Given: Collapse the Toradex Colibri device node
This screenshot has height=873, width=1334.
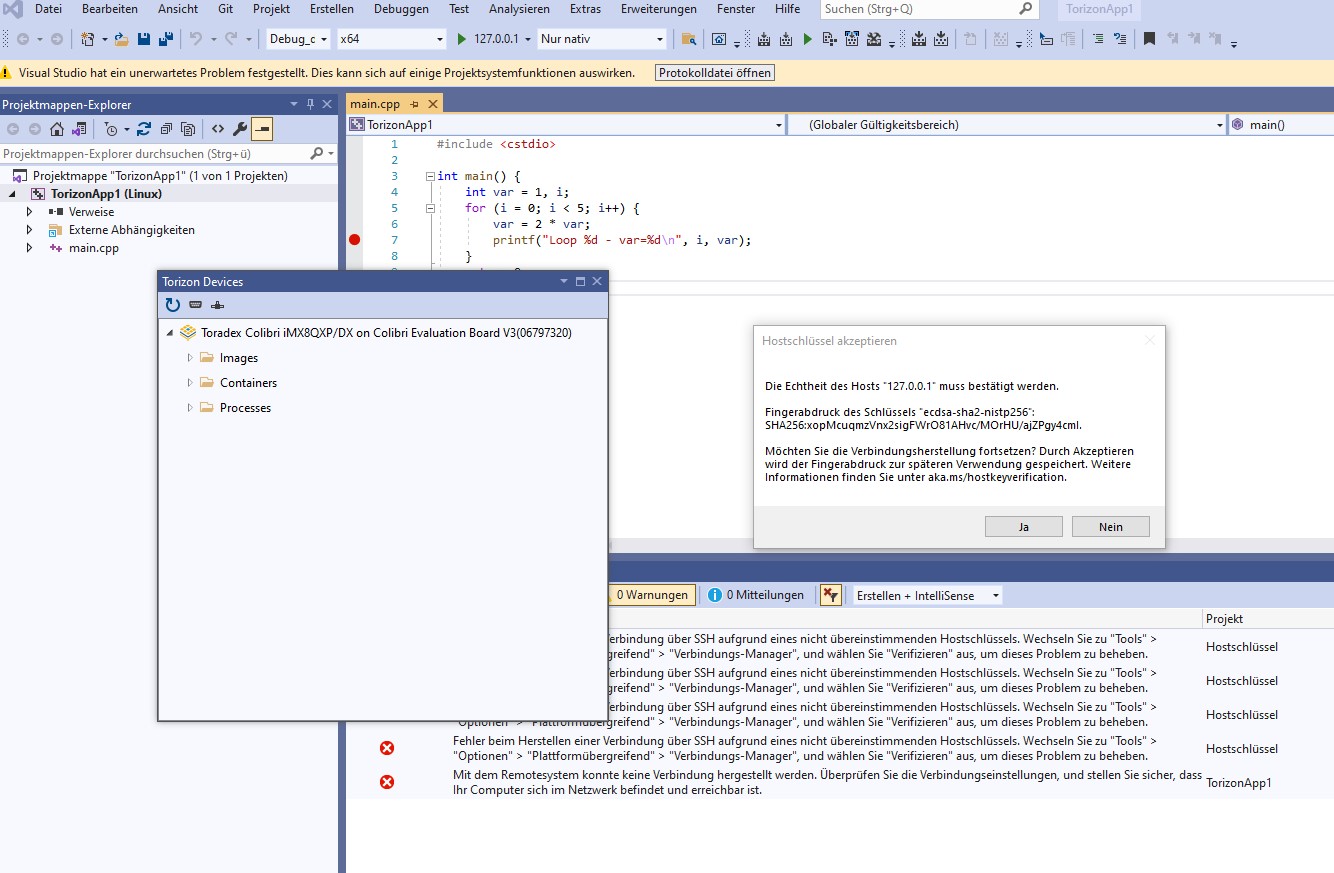Looking at the screenshot, I should click(x=169, y=333).
